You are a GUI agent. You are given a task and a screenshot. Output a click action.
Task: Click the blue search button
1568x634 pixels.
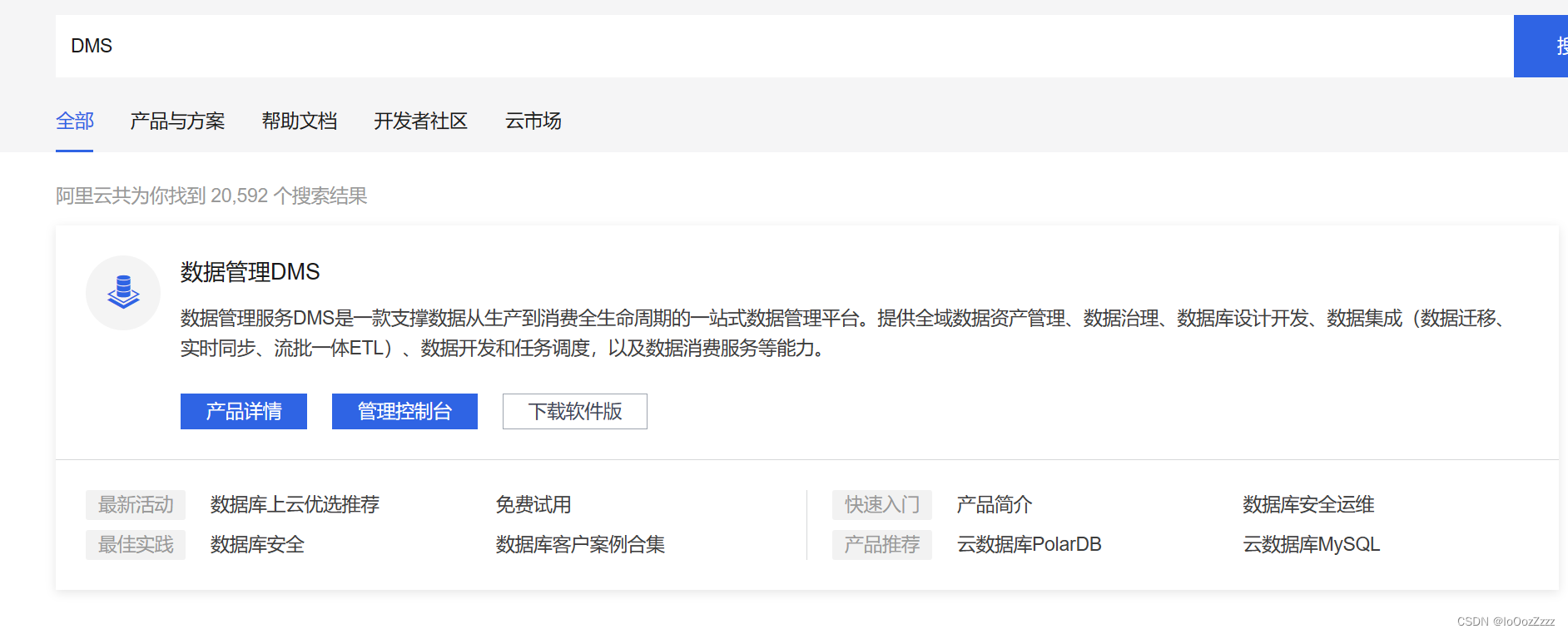1541,46
